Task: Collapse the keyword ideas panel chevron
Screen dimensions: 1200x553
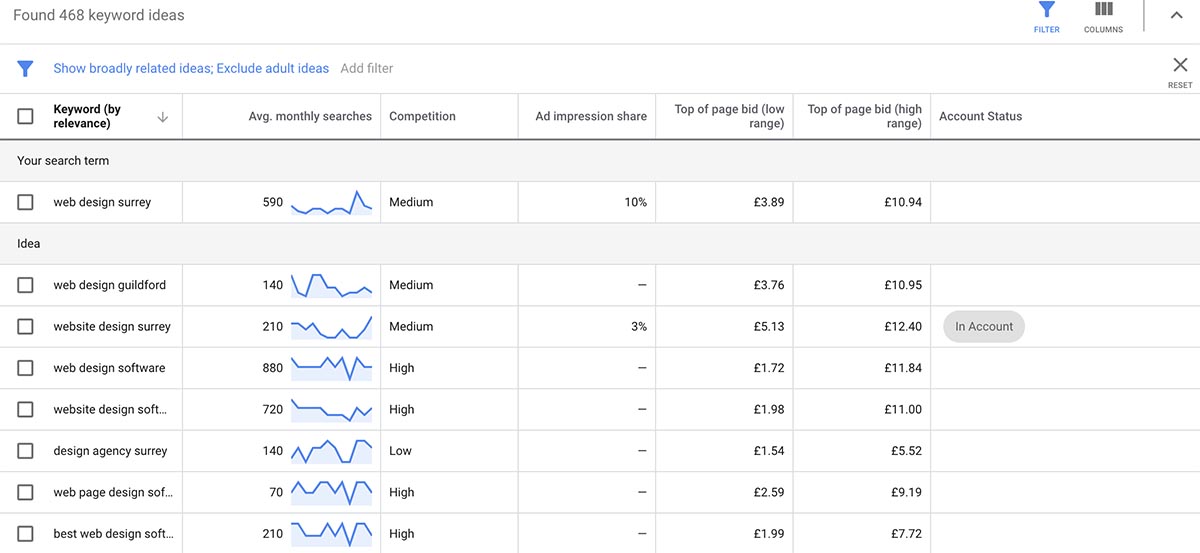Action: point(1176,15)
